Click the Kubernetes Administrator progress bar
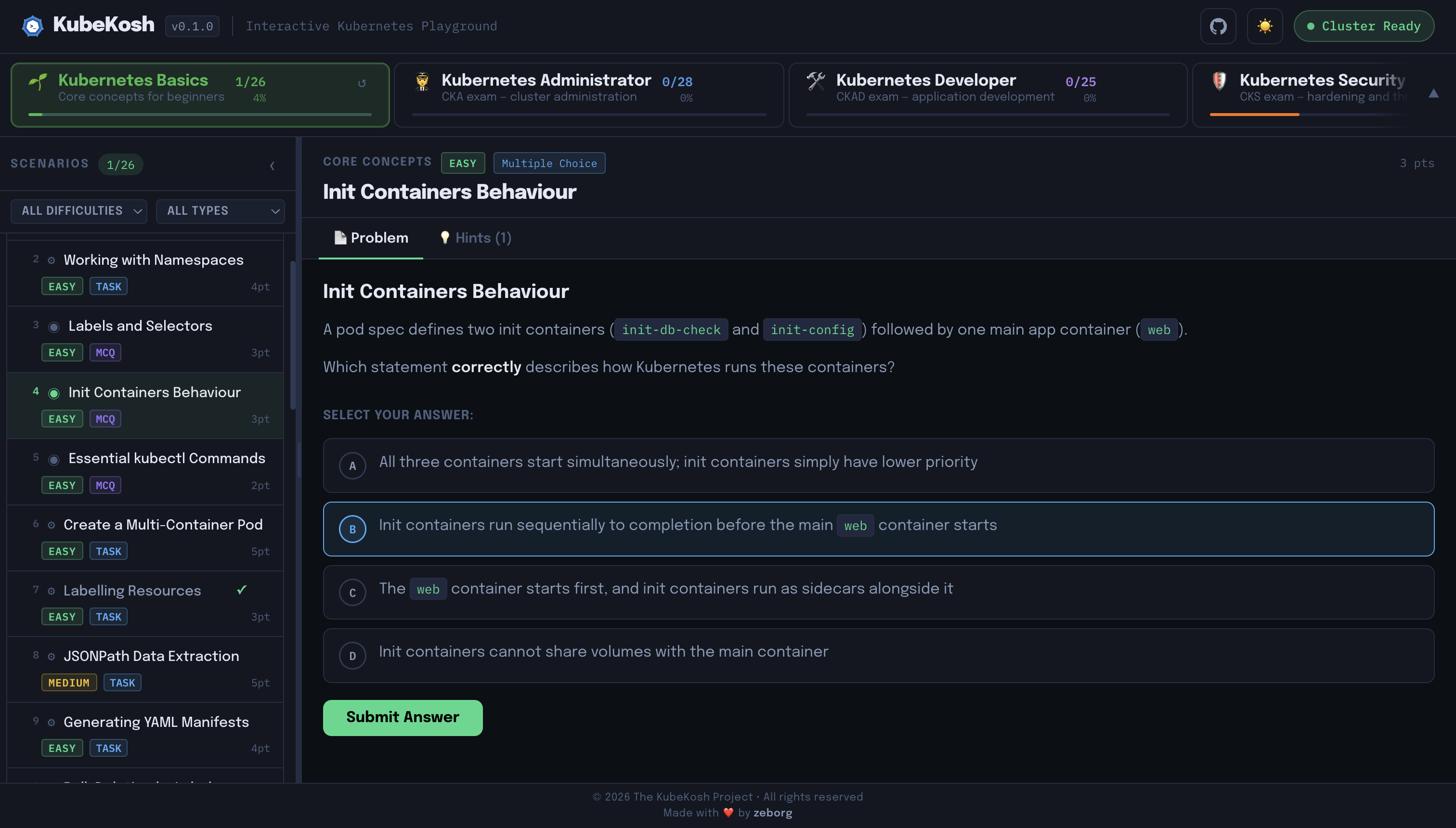 (x=589, y=114)
